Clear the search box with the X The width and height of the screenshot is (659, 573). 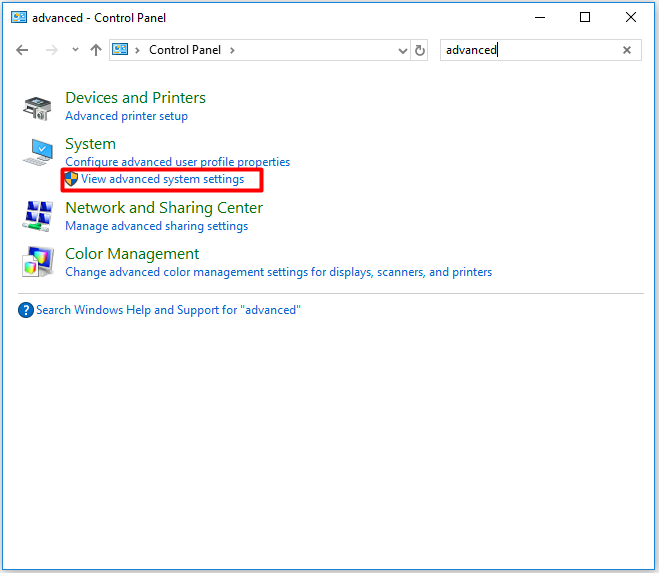(627, 50)
